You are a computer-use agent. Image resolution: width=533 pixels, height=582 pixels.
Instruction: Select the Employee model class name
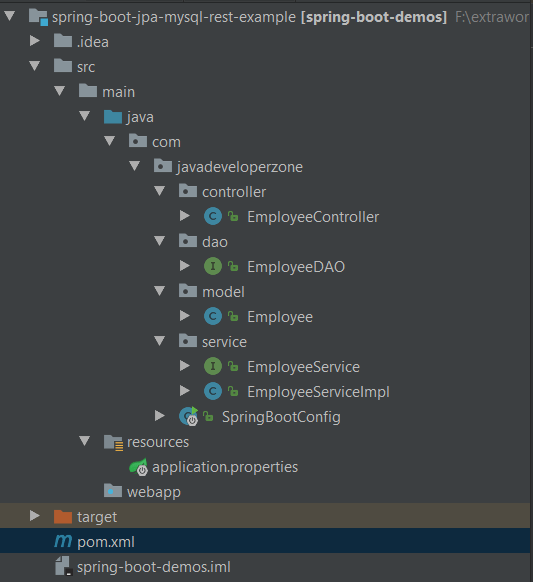(280, 317)
